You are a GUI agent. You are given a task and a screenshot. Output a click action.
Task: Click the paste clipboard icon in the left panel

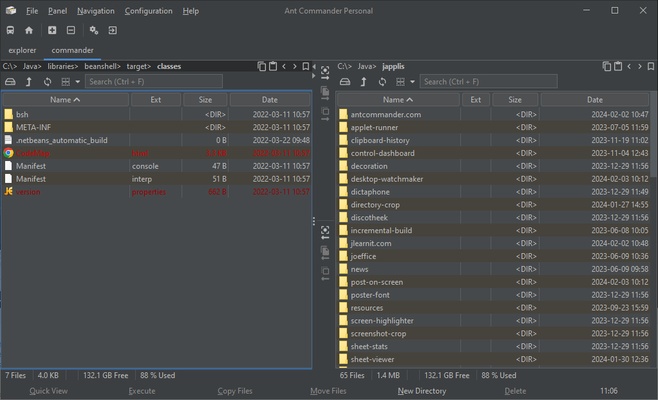[x=273, y=66]
